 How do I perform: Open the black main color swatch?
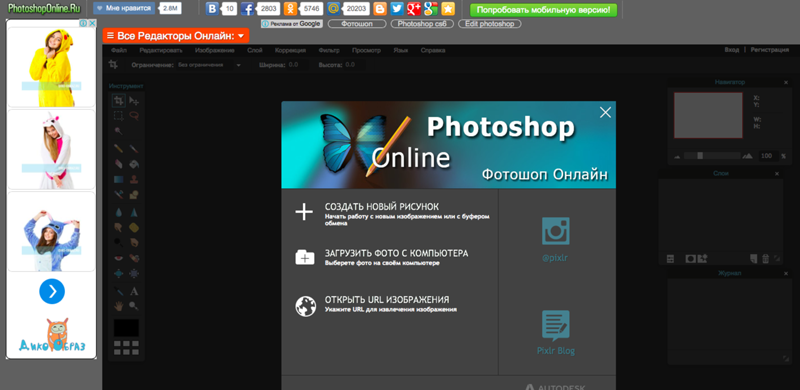(x=127, y=328)
